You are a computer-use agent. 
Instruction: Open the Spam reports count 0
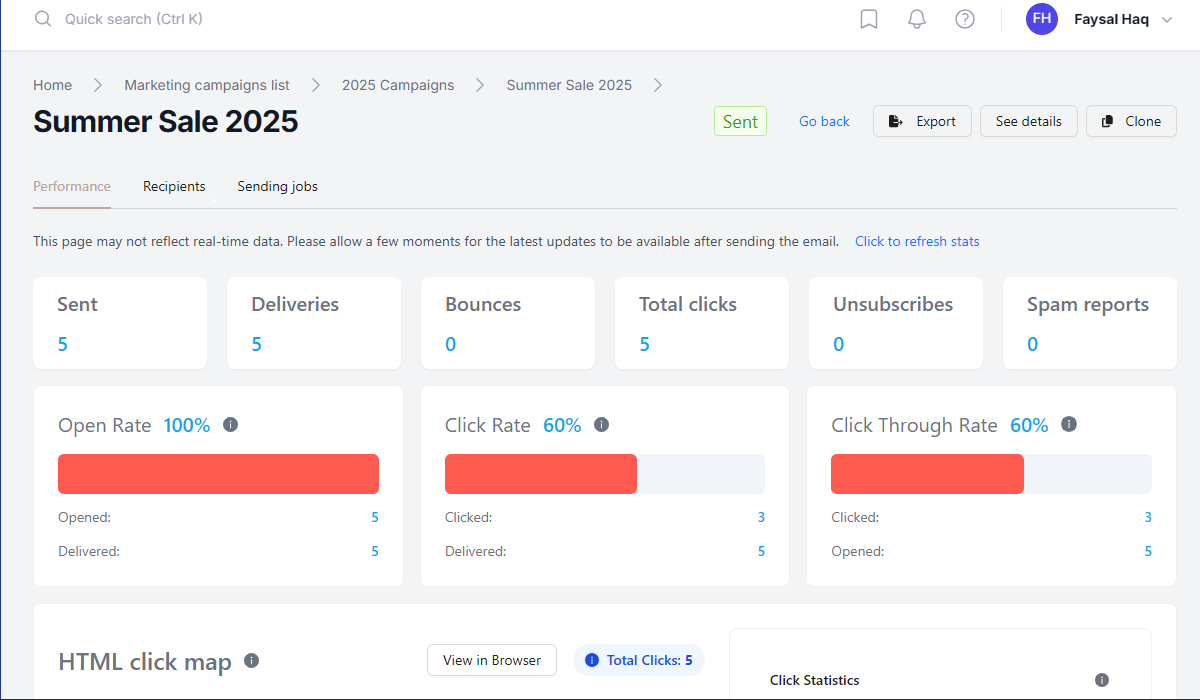click(1032, 344)
